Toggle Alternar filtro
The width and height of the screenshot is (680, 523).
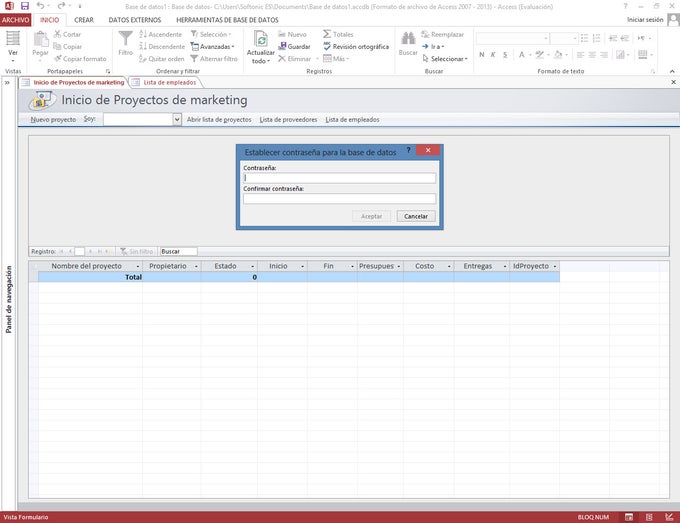214,59
